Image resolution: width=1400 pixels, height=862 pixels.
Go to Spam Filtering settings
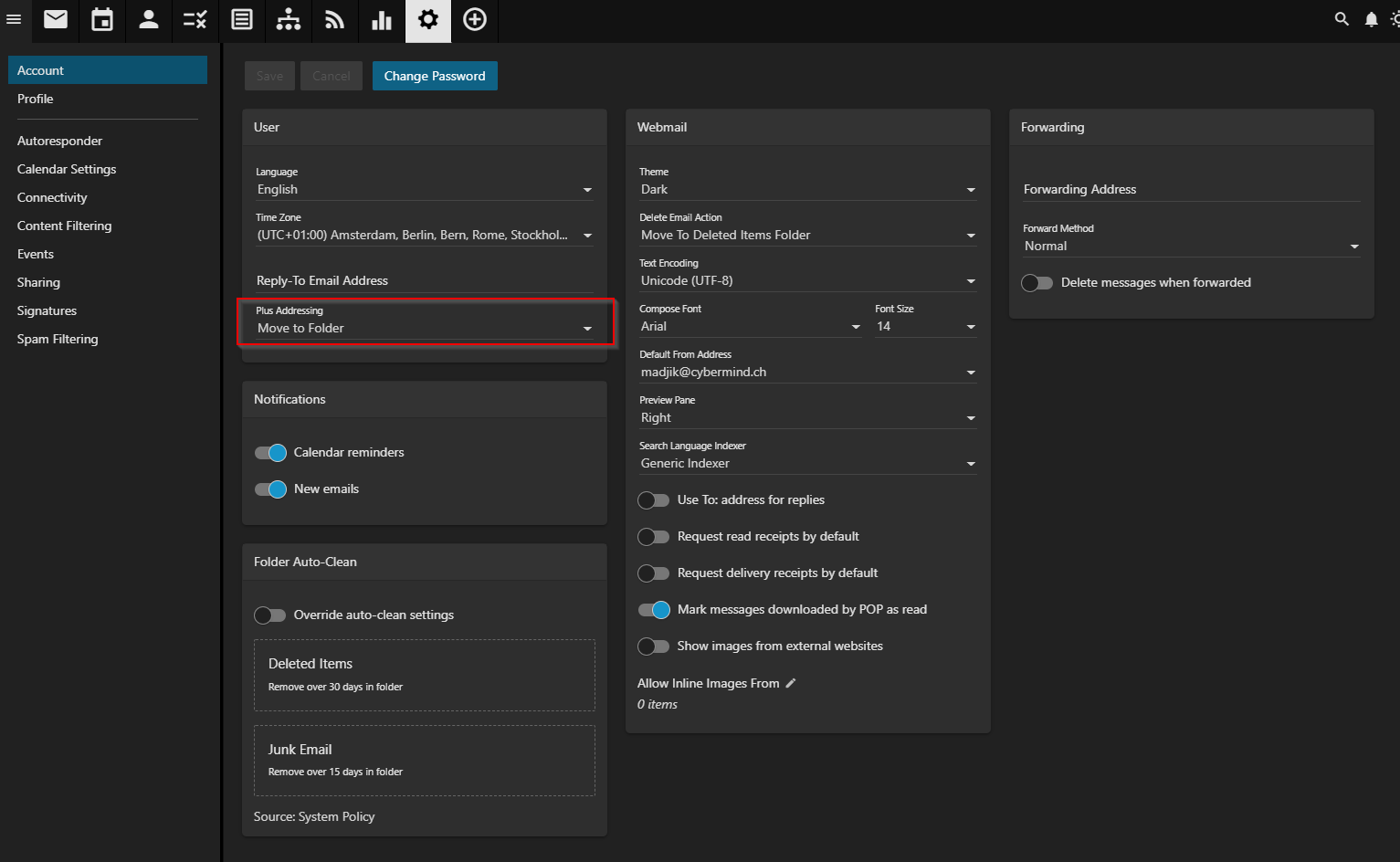pyautogui.click(x=58, y=339)
